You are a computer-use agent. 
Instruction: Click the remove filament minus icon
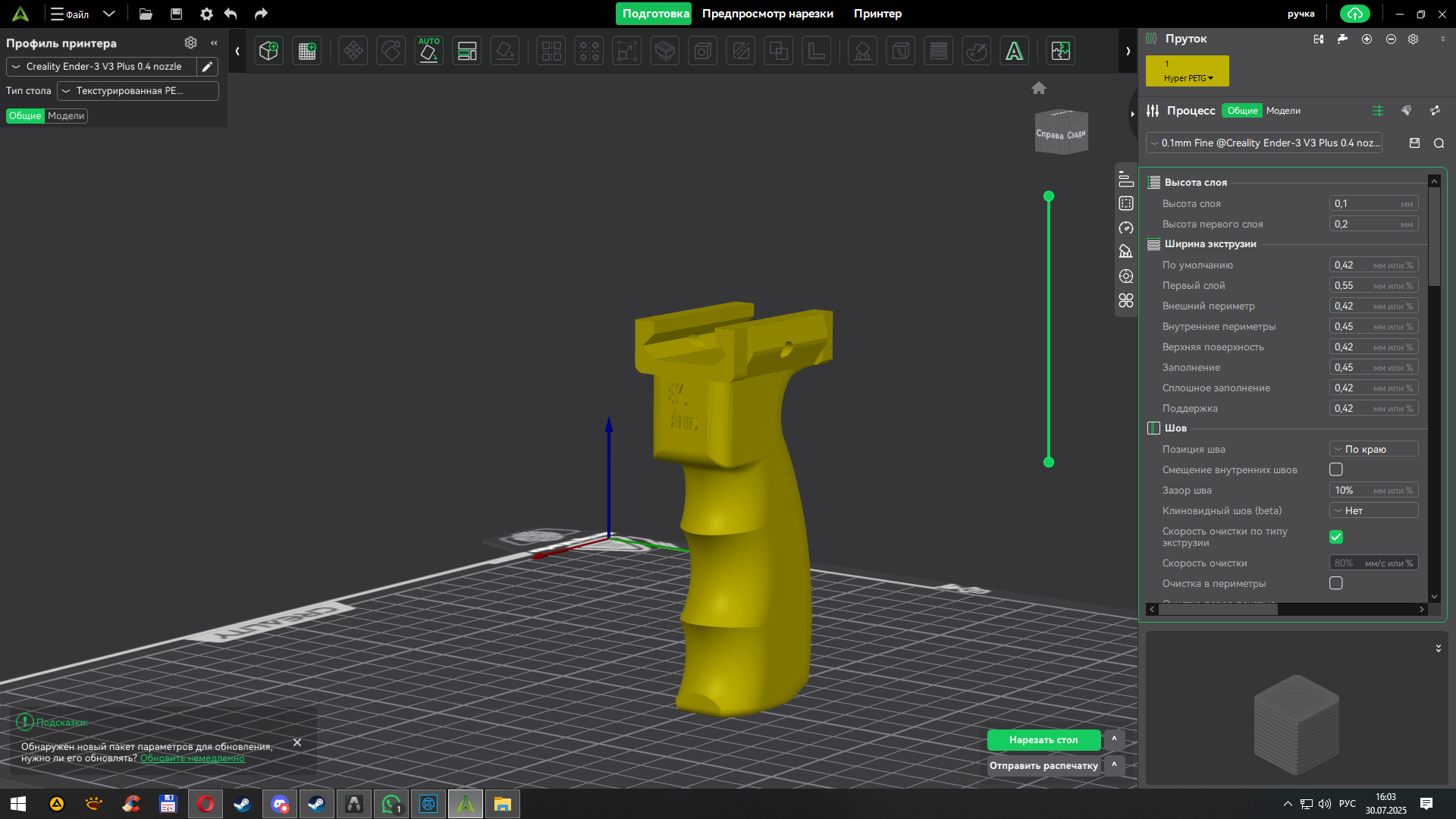pos(1391,39)
